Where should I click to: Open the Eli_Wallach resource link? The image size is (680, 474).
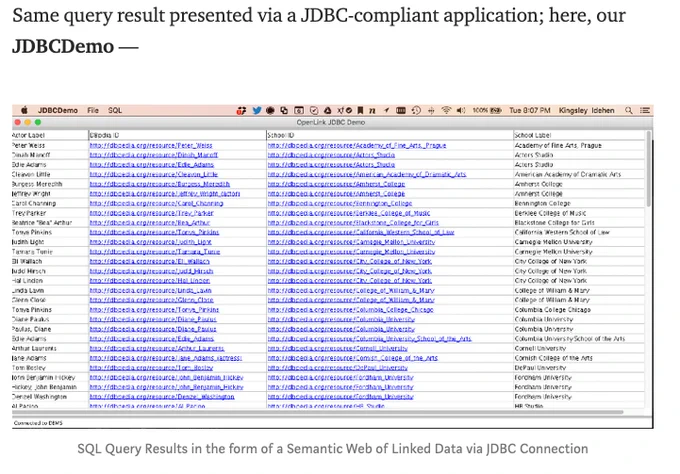150,262
